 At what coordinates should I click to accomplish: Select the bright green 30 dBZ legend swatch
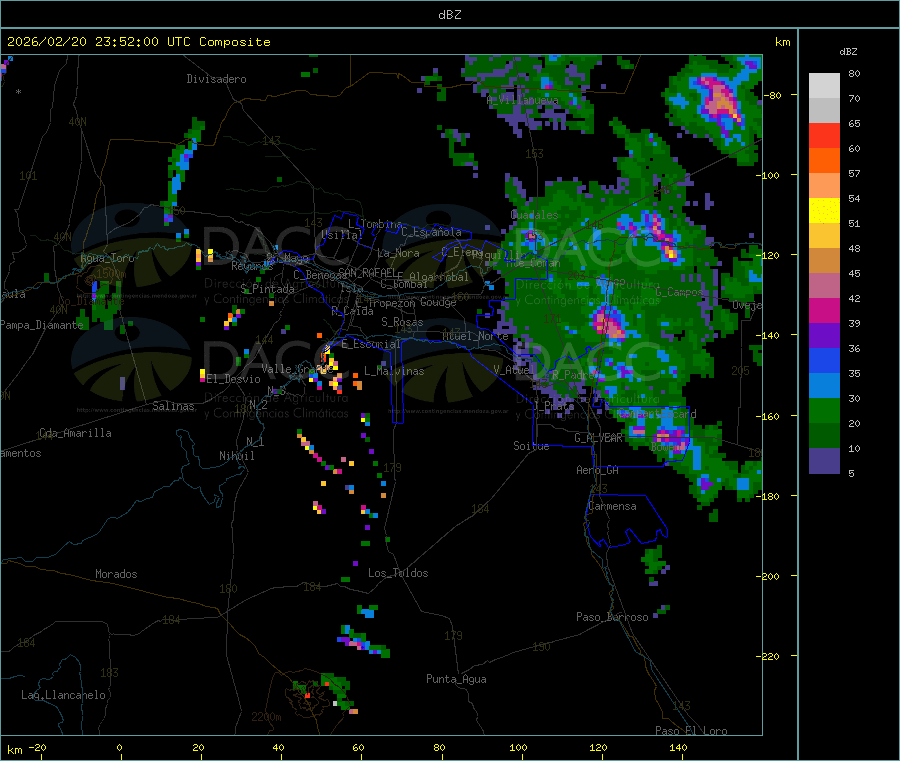coord(824,410)
